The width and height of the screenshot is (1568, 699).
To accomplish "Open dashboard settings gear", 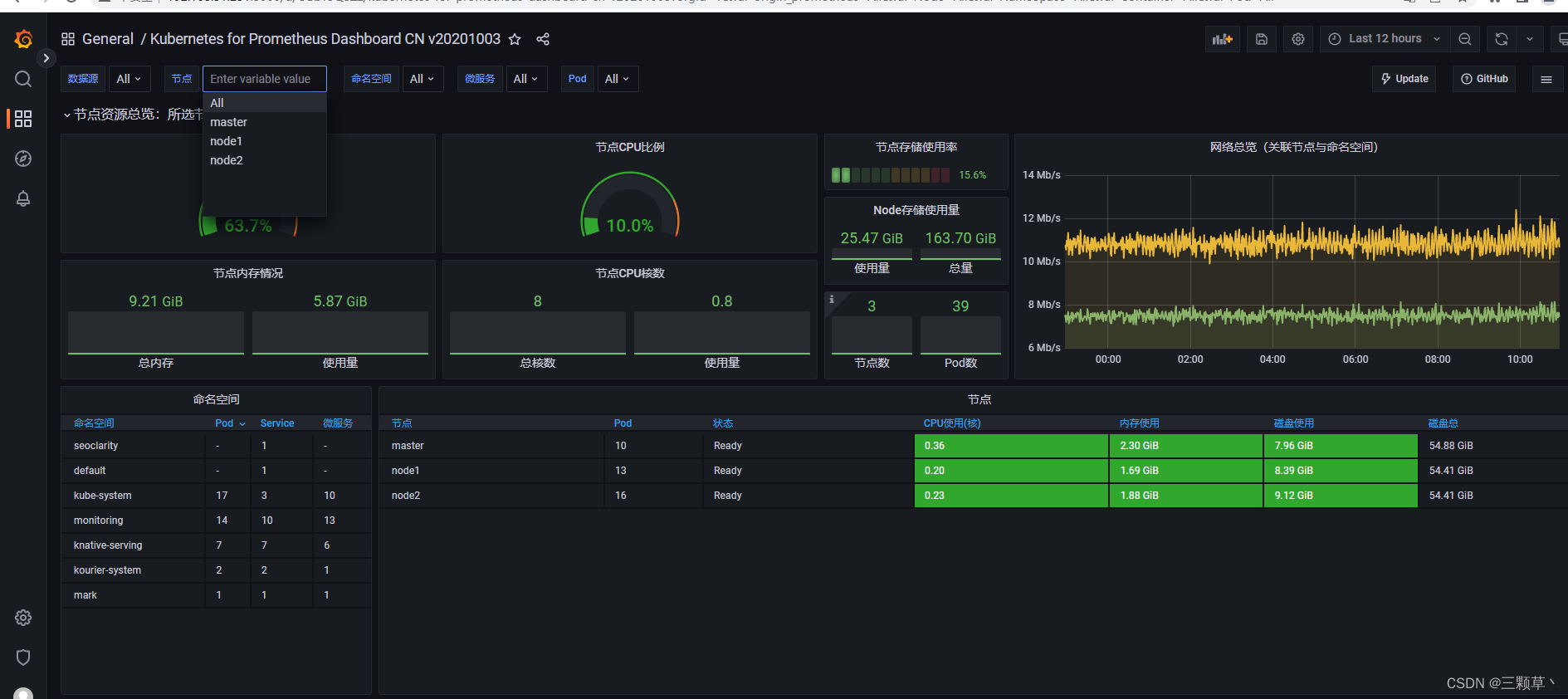I will (1298, 39).
